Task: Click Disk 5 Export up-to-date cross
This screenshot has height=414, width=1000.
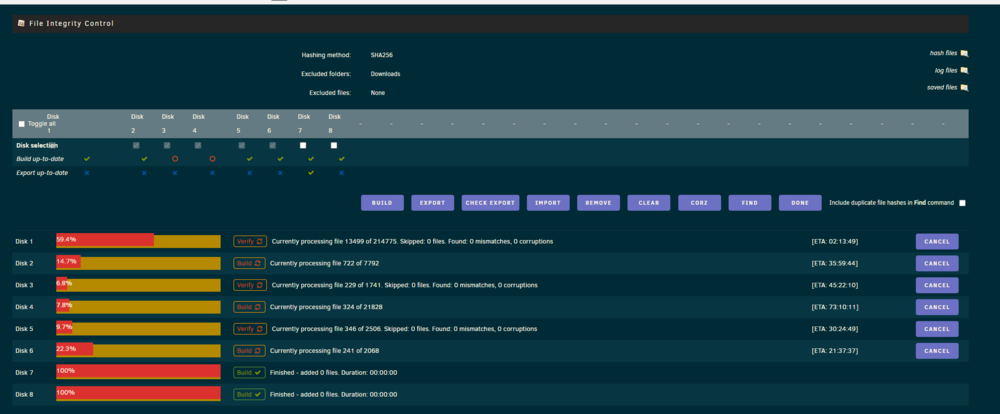Action: coord(249,173)
